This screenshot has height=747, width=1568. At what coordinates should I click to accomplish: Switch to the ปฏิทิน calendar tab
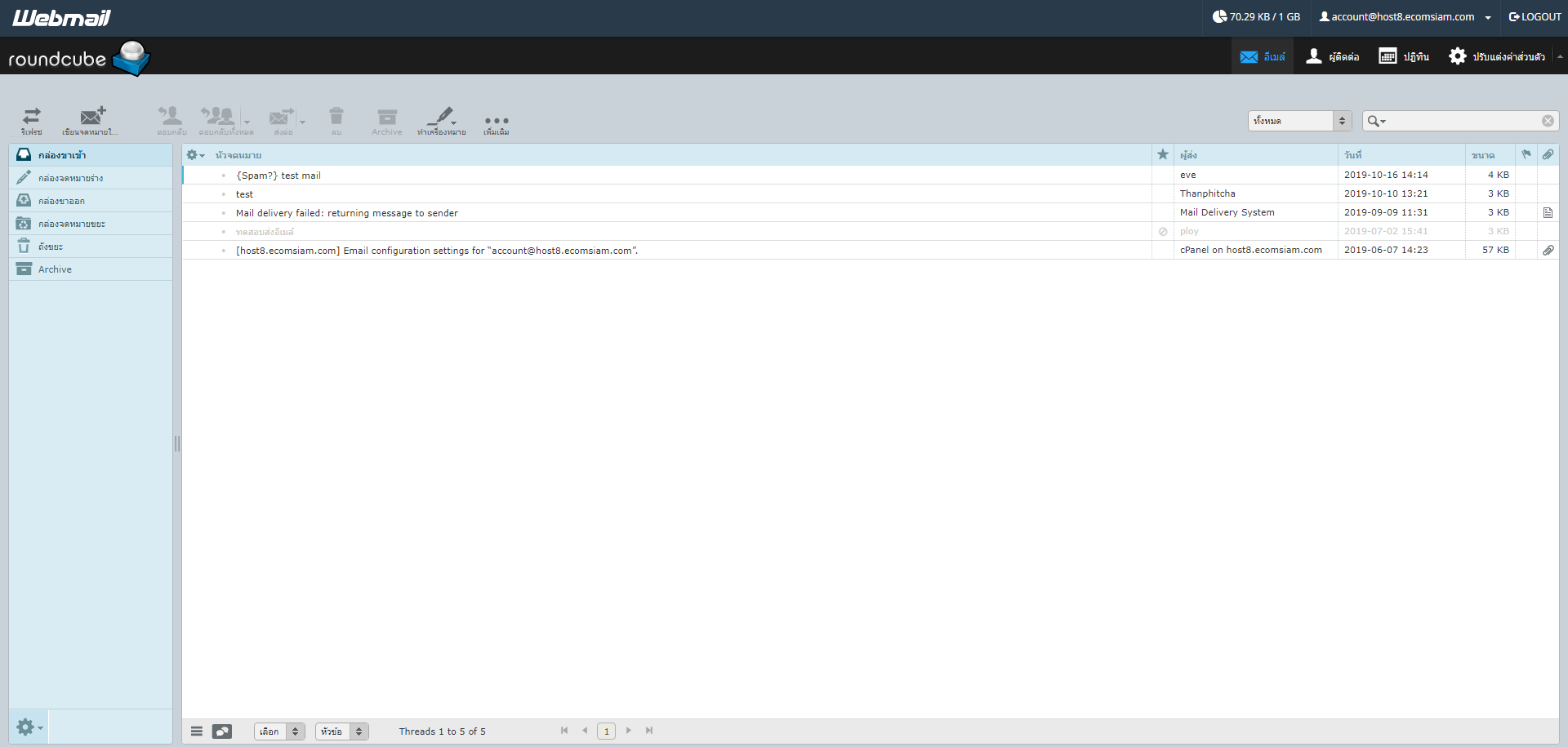(1404, 56)
